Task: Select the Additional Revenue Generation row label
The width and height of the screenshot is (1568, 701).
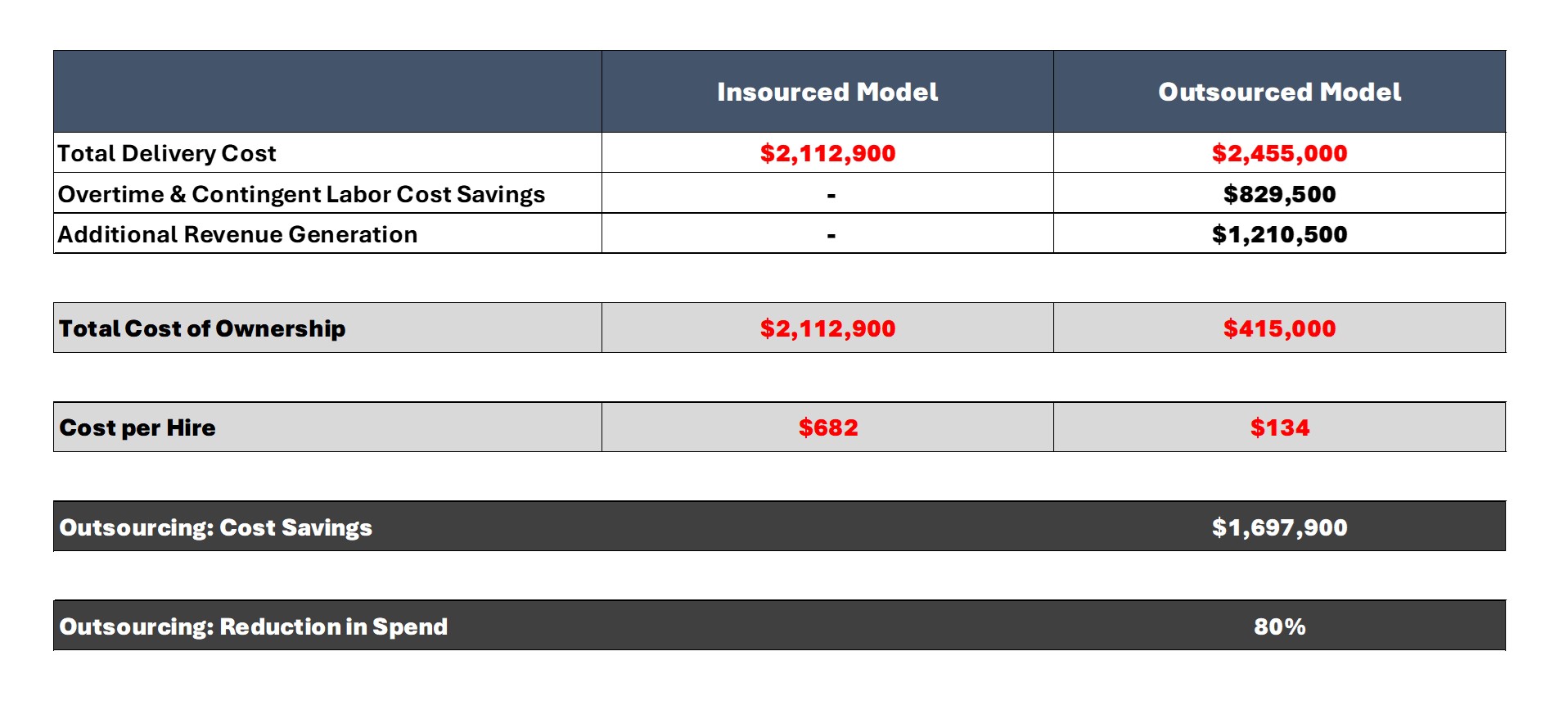Action: click(237, 234)
